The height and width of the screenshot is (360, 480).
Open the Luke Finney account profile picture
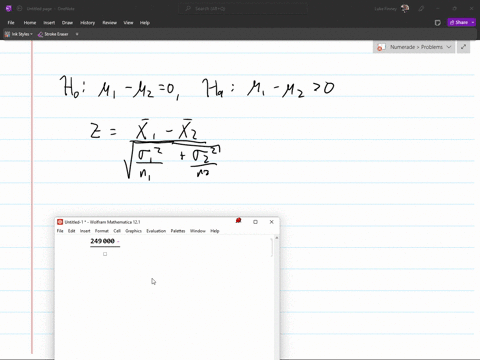[x=405, y=9]
